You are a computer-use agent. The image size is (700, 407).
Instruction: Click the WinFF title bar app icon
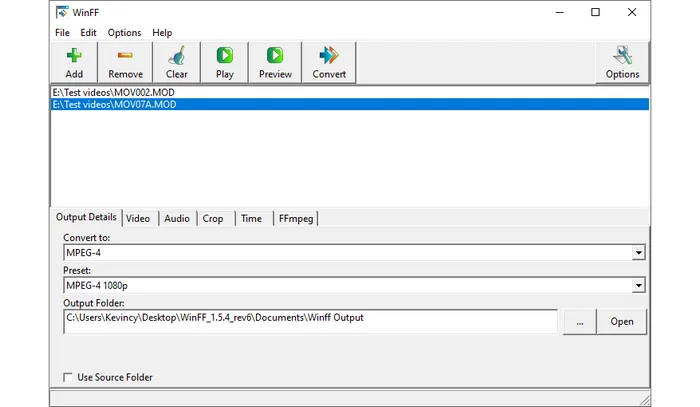coord(62,12)
